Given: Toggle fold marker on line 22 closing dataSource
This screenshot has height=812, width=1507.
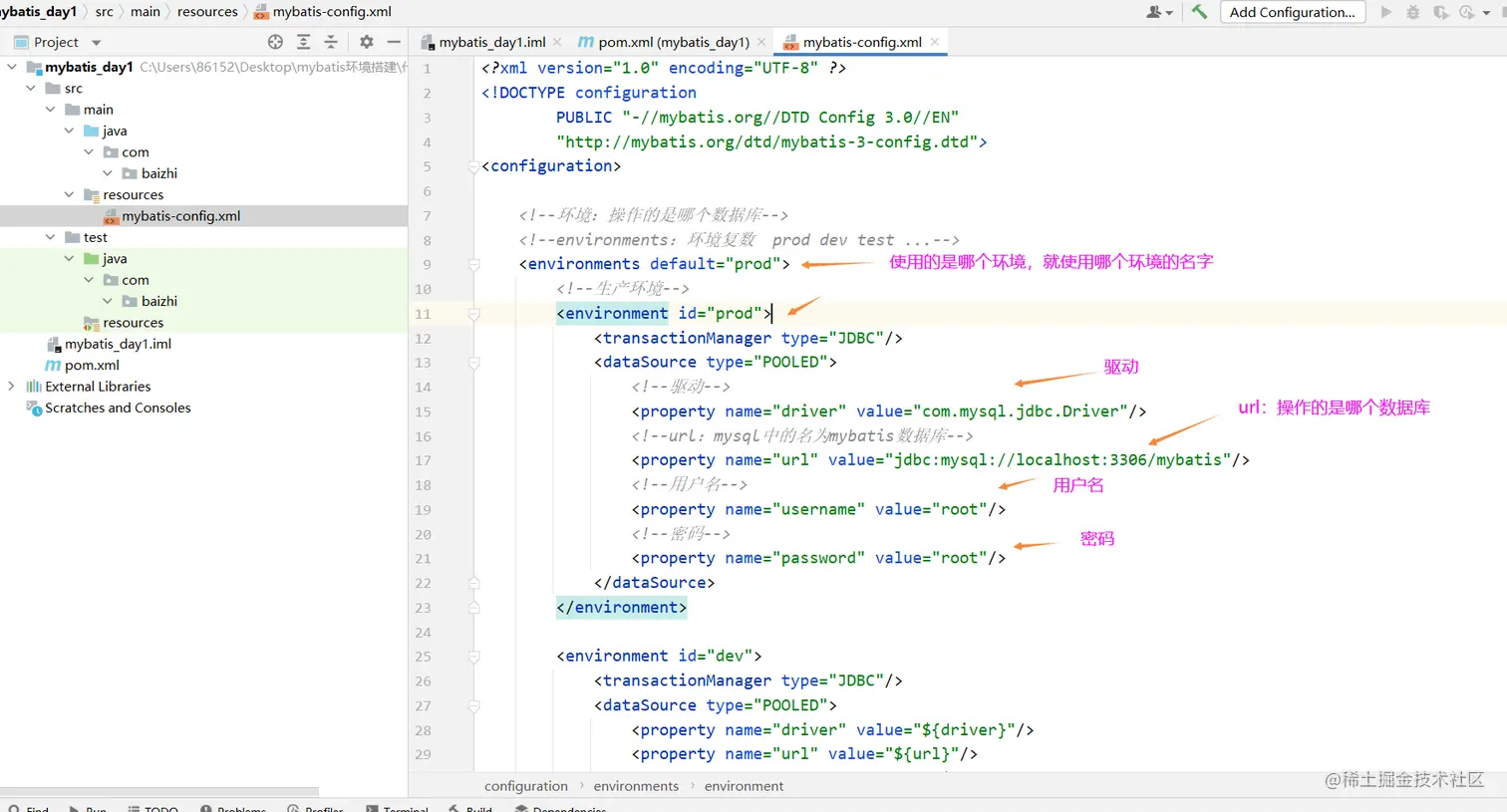Looking at the screenshot, I should coord(474,583).
